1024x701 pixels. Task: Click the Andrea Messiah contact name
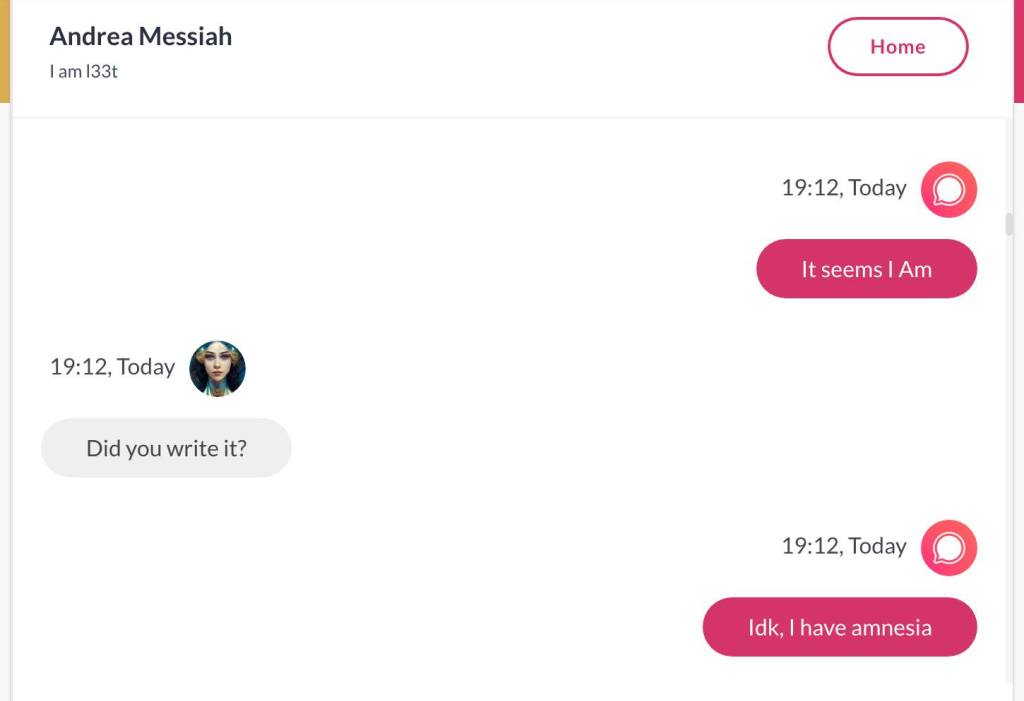click(141, 36)
